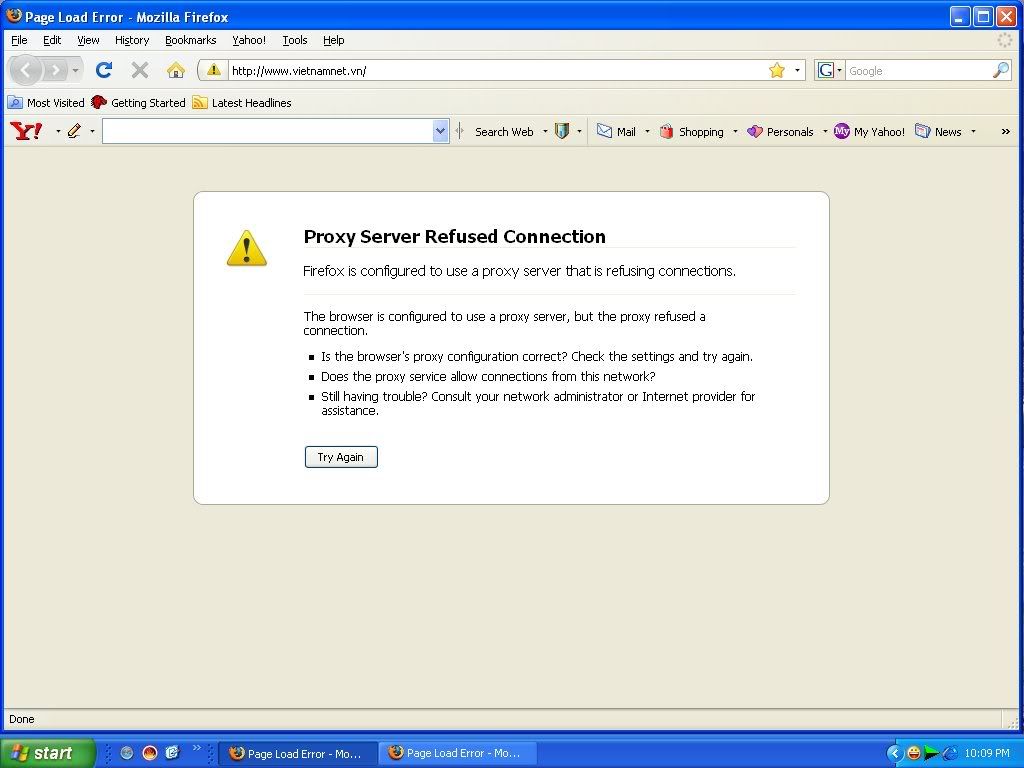The image size is (1024, 768).
Task: Click the Reload page icon
Action: coord(103,70)
